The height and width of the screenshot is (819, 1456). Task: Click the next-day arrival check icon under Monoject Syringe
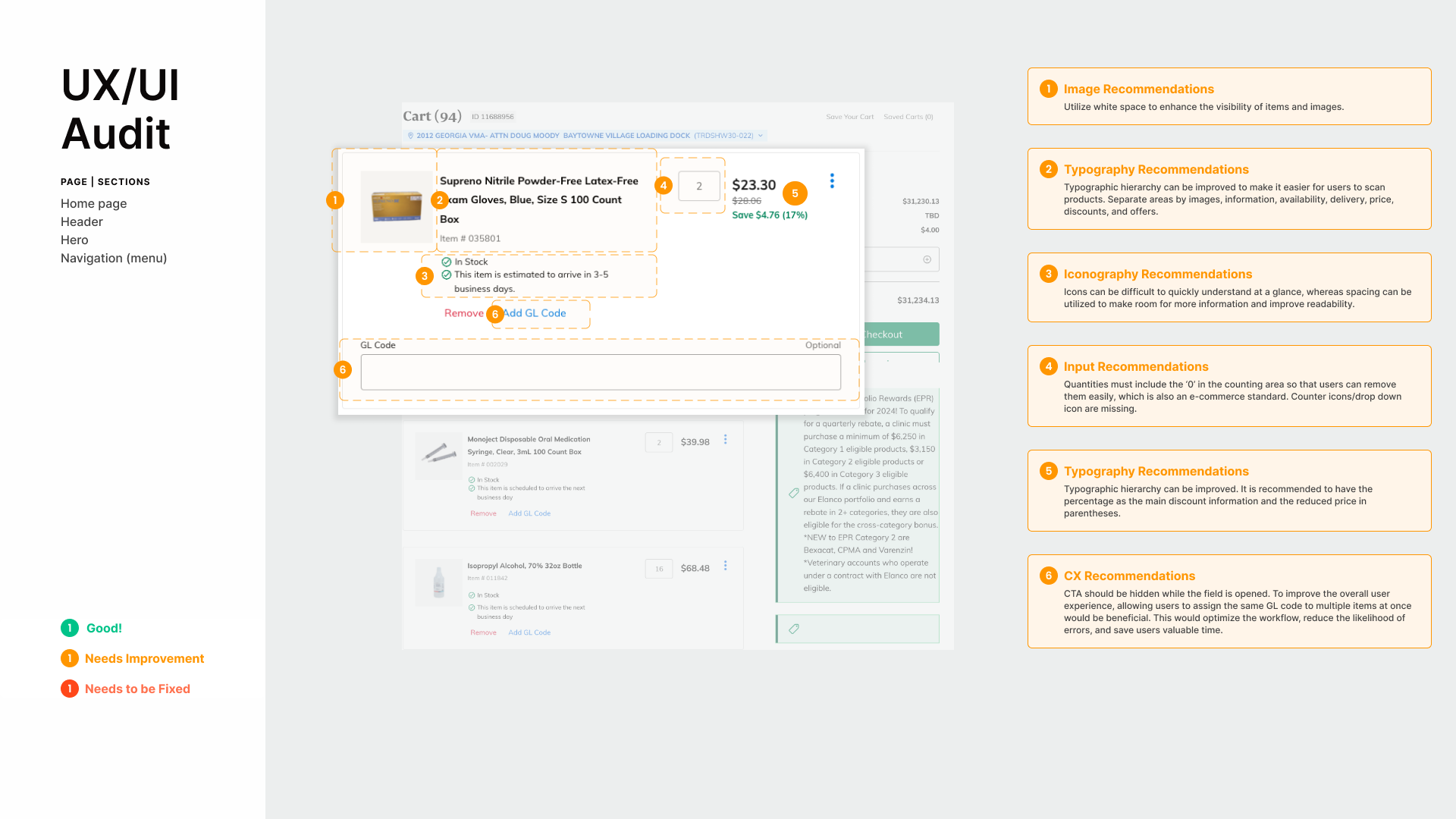[x=472, y=488]
